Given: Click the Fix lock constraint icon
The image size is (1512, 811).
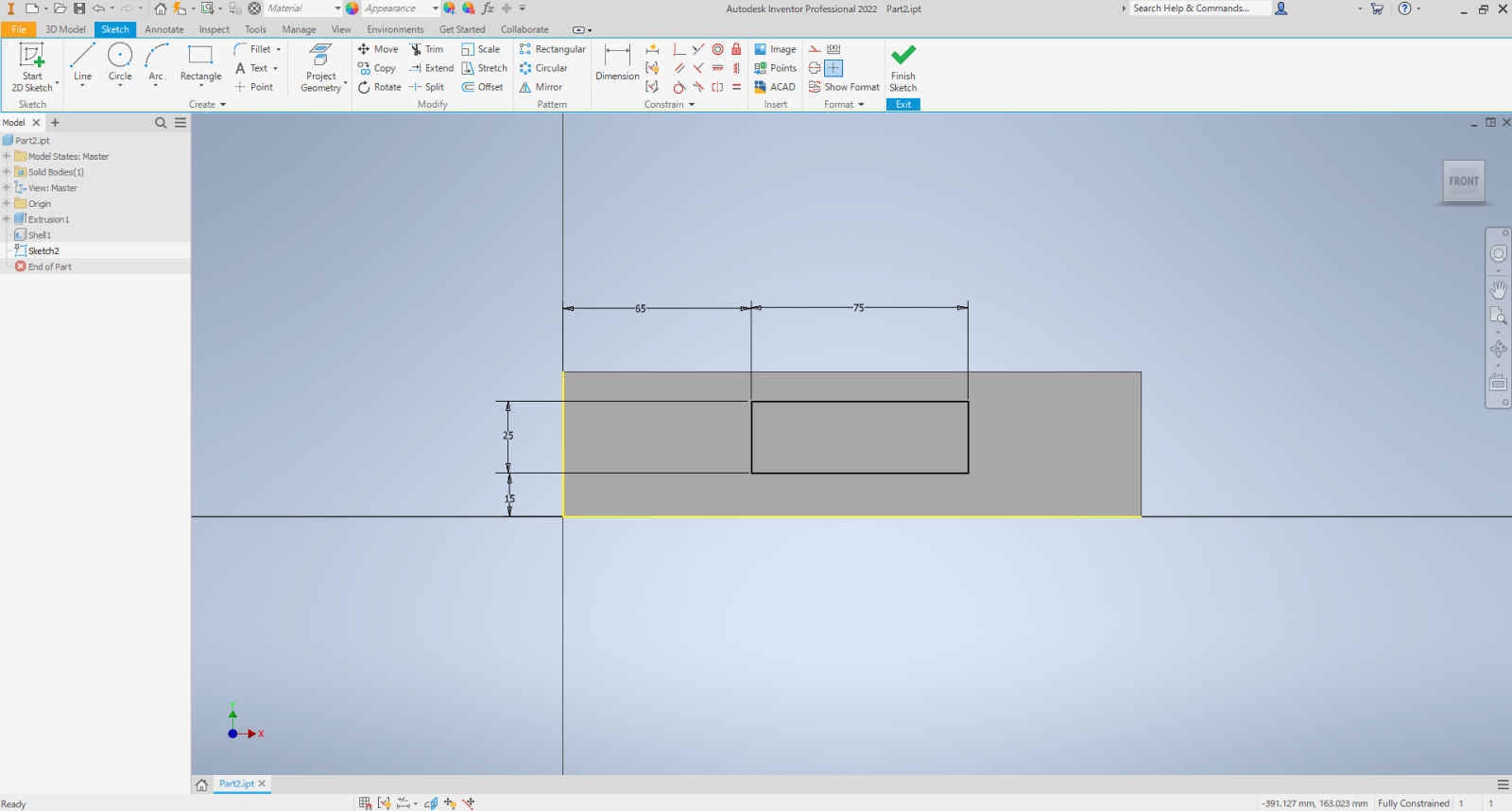Looking at the screenshot, I should pos(736,49).
